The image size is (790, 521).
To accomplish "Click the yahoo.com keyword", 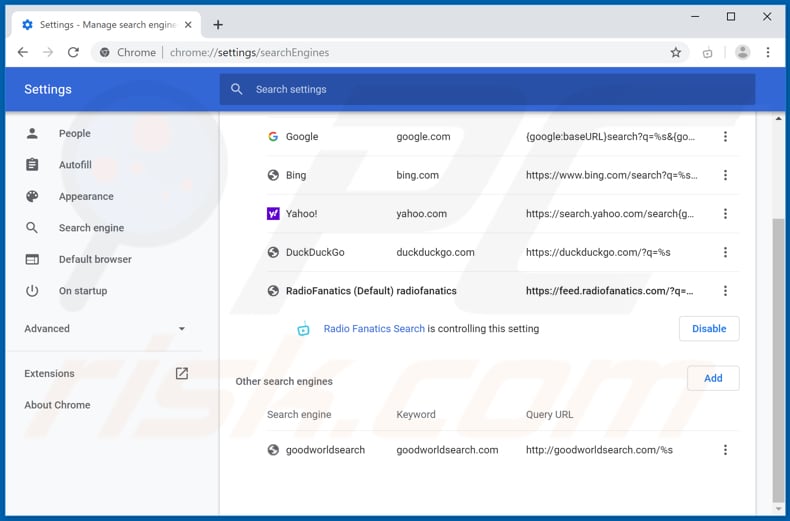I will point(421,214).
